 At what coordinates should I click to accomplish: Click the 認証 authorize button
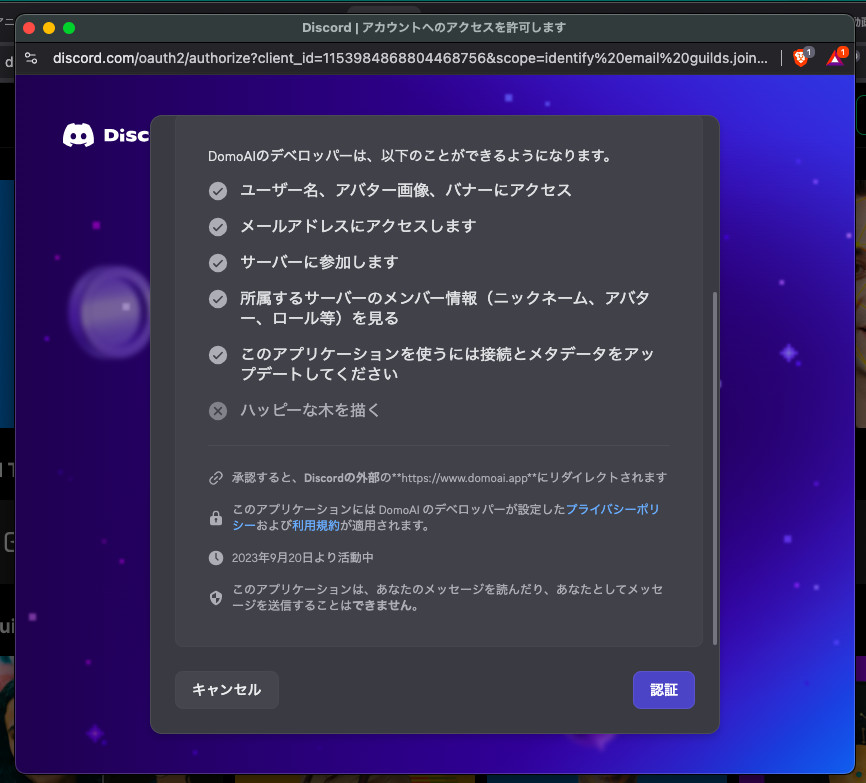(663, 690)
